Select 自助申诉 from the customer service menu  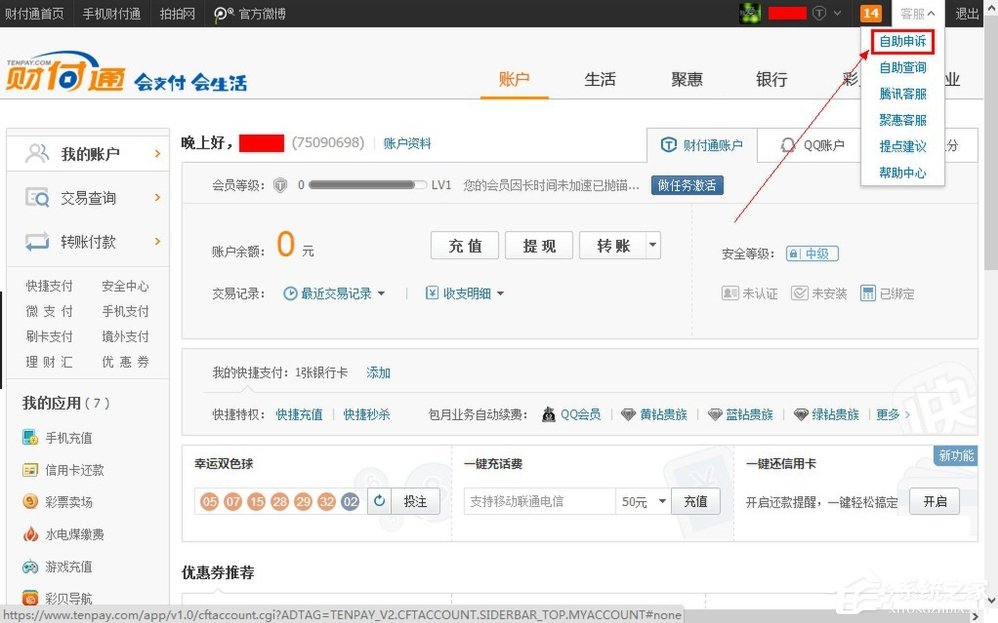coord(902,41)
